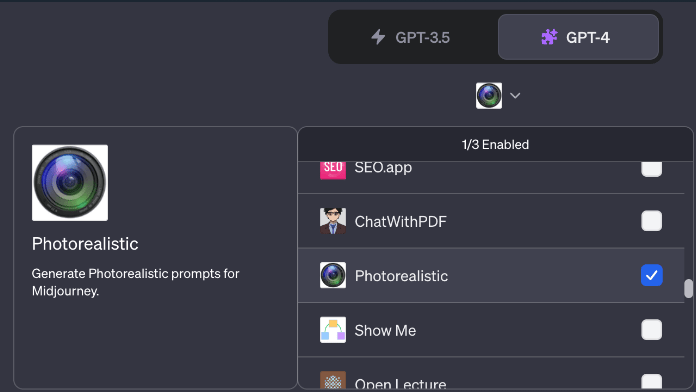This screenshot has height=392, width=696.
Task: Click the purple puzzle piece plugin icon
Action: point(549,37)
